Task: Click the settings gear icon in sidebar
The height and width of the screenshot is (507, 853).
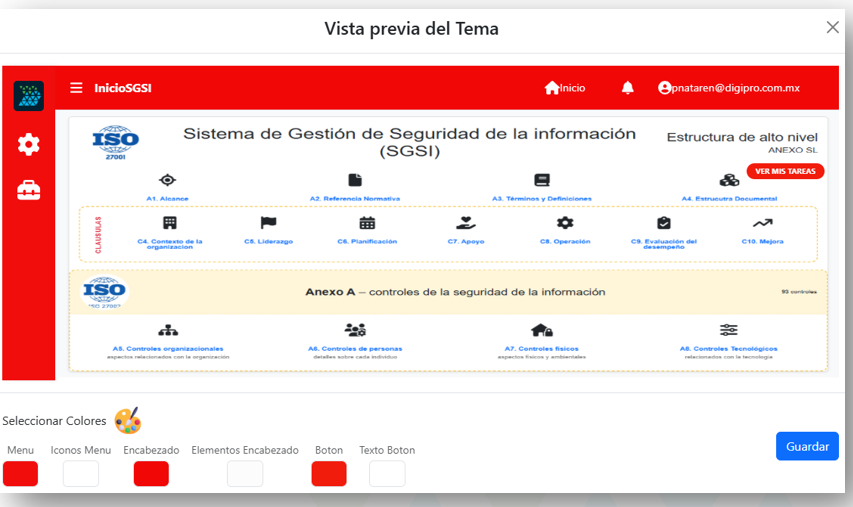Action: coord(29,145)
